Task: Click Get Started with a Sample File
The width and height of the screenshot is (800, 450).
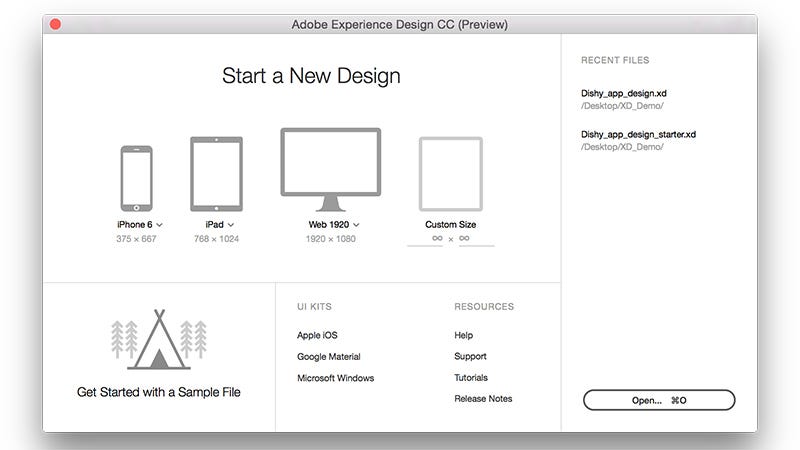Action: pos(159,392)
